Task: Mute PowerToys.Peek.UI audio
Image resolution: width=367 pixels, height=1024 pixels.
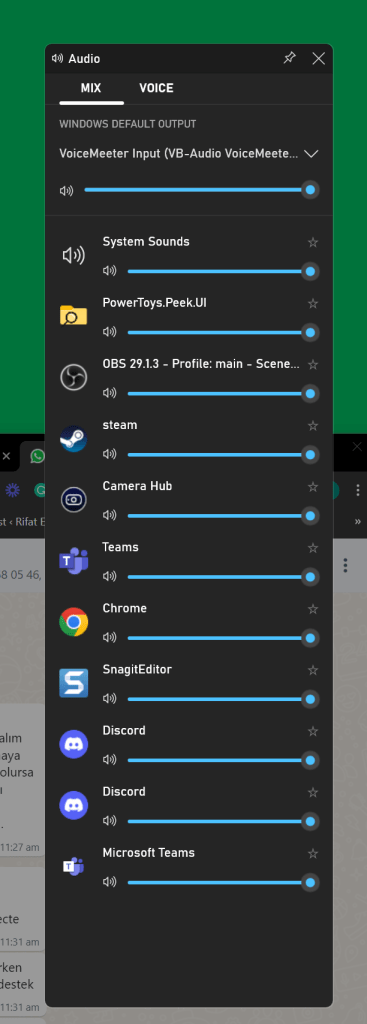Action: tap(109, 332)
